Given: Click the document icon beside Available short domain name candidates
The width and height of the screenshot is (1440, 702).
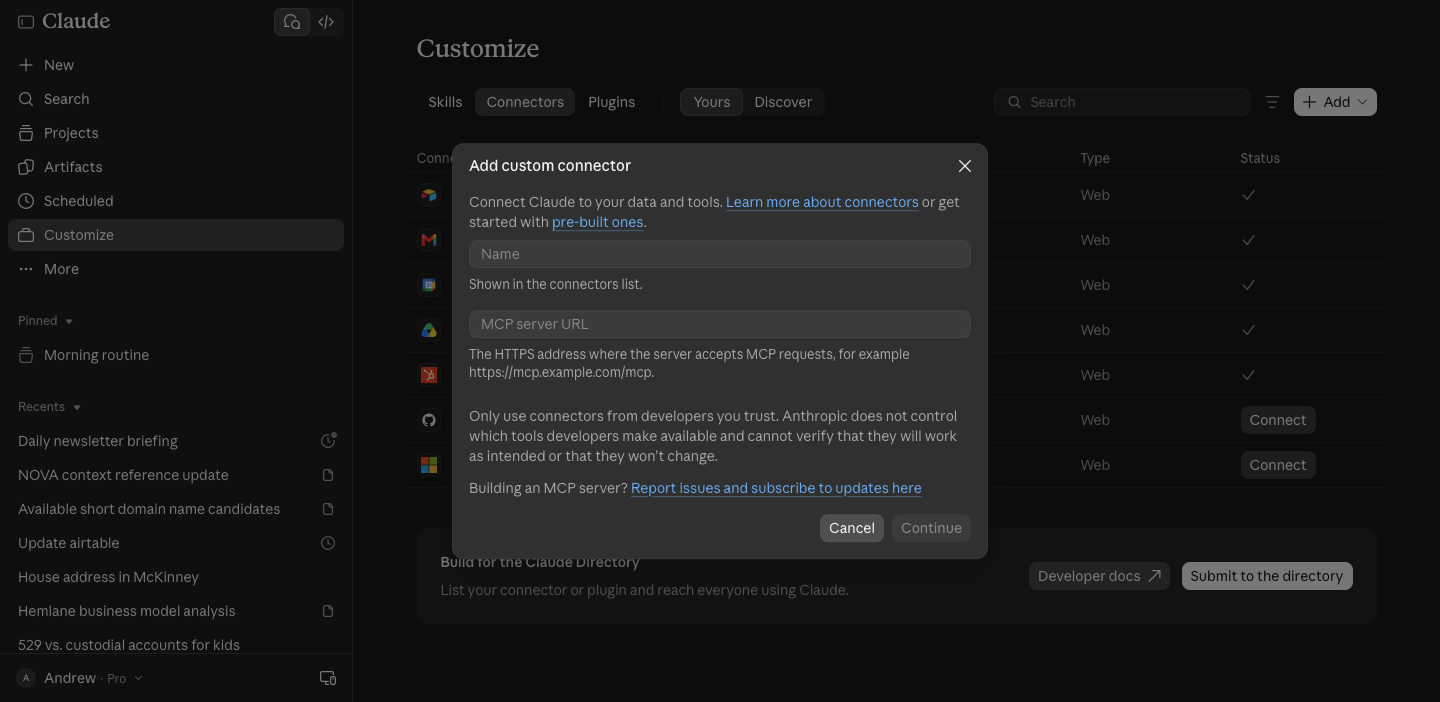Looking at the screenshot, I should click(328, 509).
